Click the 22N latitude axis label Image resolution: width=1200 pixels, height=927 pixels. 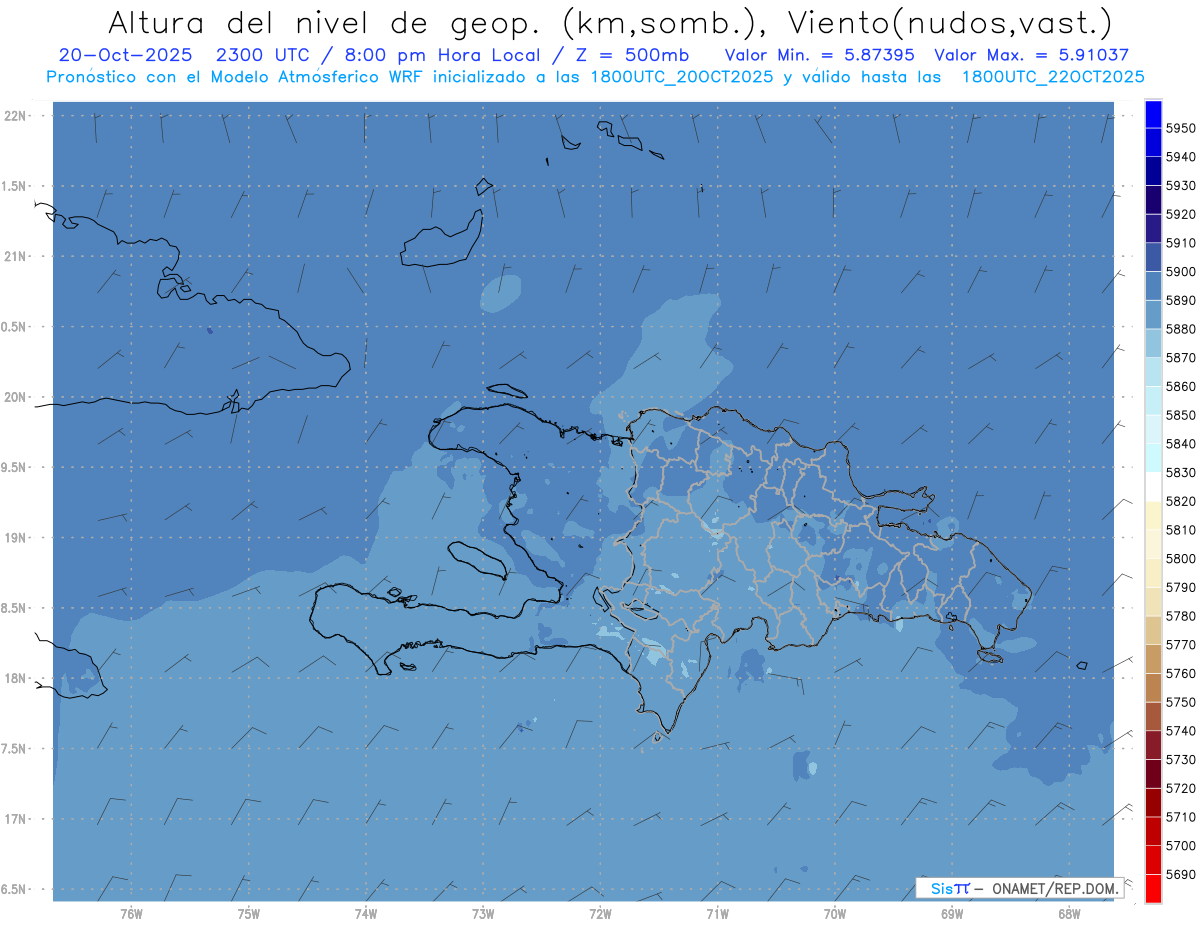tap(17, 115)
